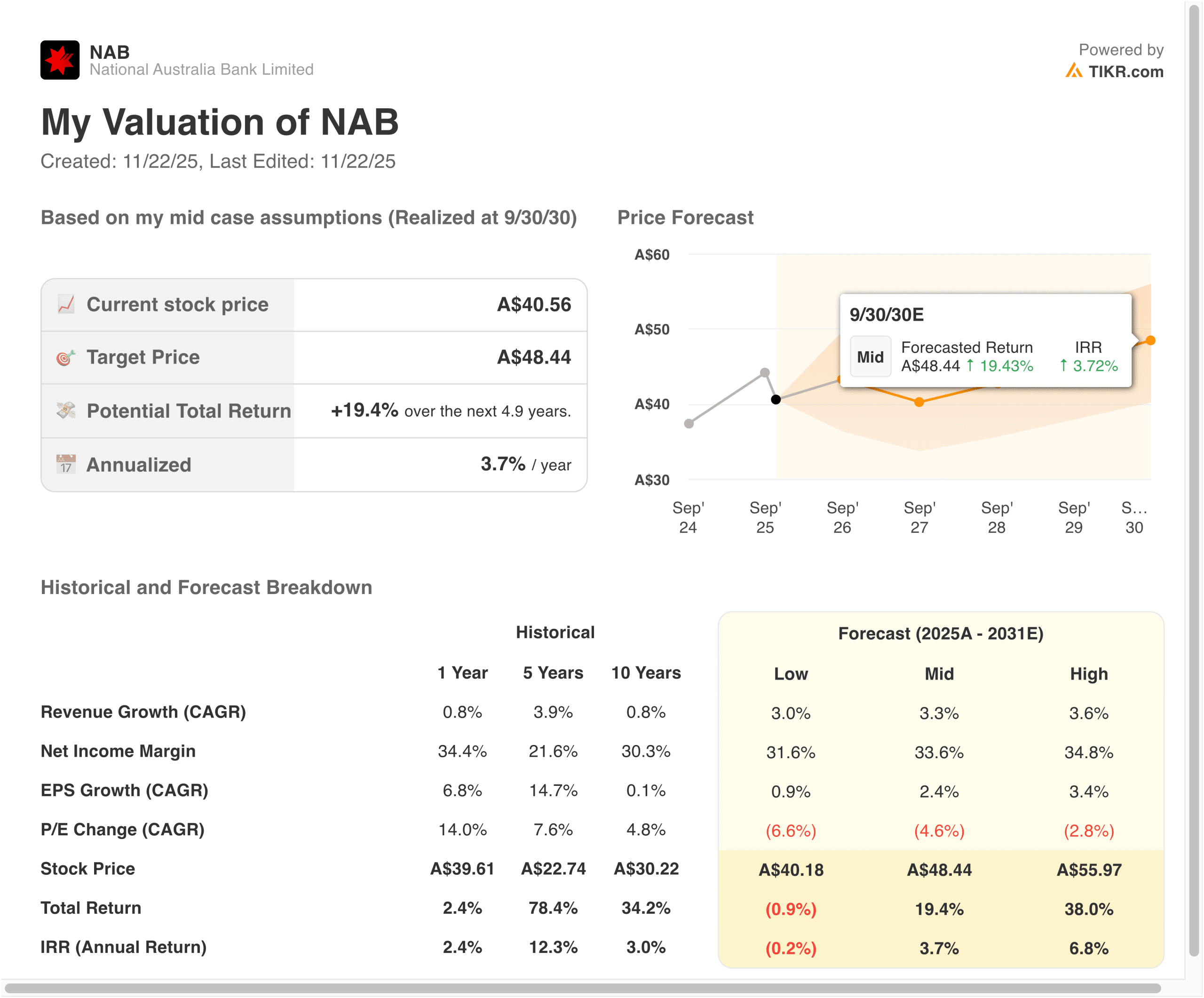Click the TIKR.com flame logo
Viewport: 1204px width, 998px height.
pyautogui.click(x=1073, y=71)
